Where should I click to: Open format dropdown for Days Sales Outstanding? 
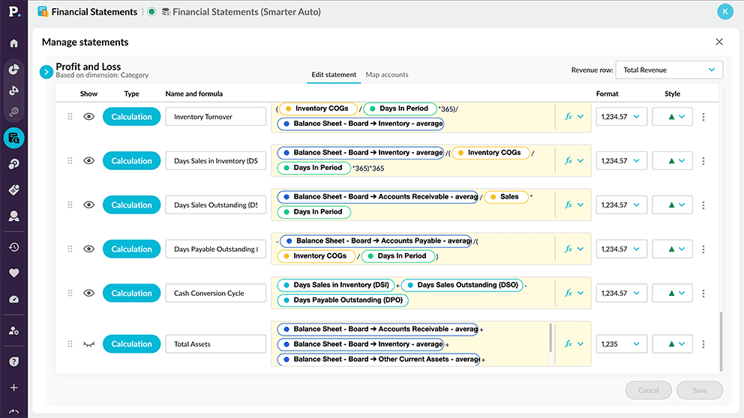pyautogui.click(x=621, y=205)
